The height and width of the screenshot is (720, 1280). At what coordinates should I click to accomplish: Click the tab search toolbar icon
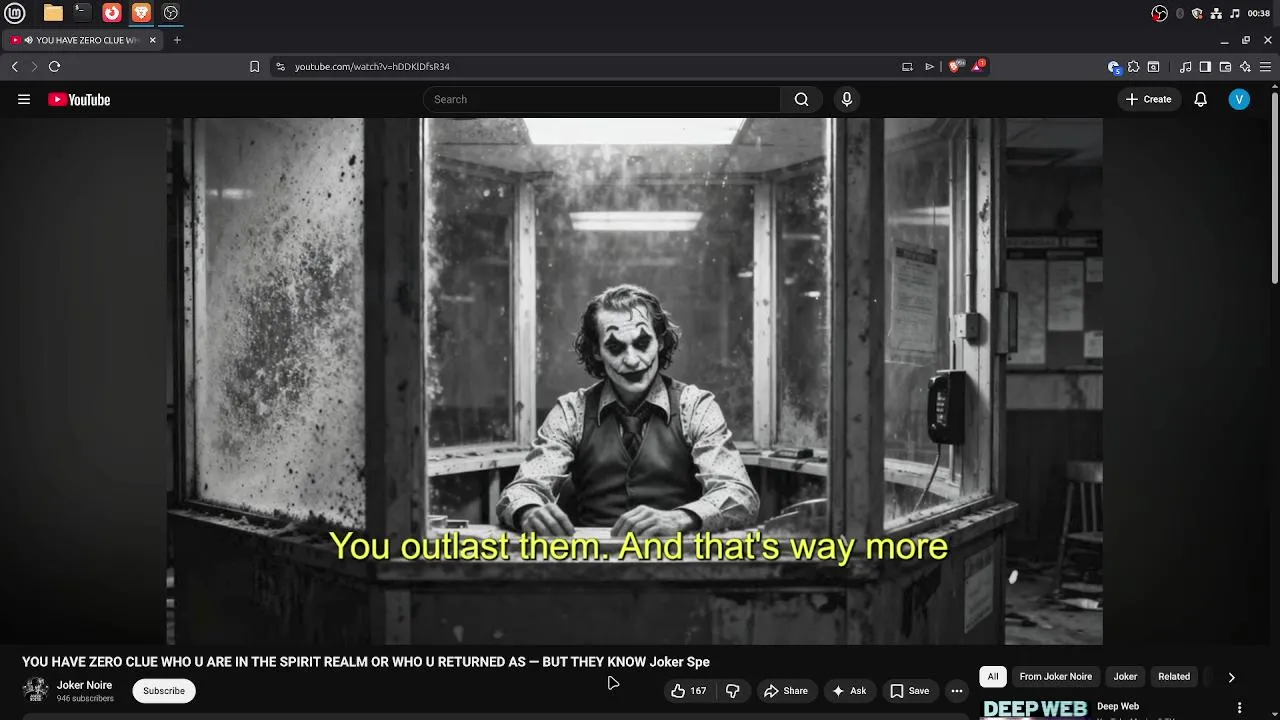pos(1153,67)
